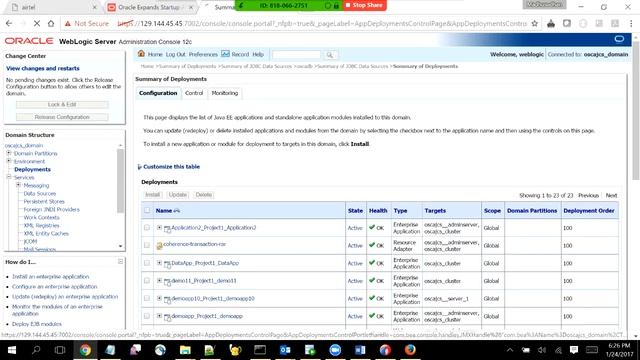Click the Update button above table
The image size is (640, 360).
coord(178,195)
